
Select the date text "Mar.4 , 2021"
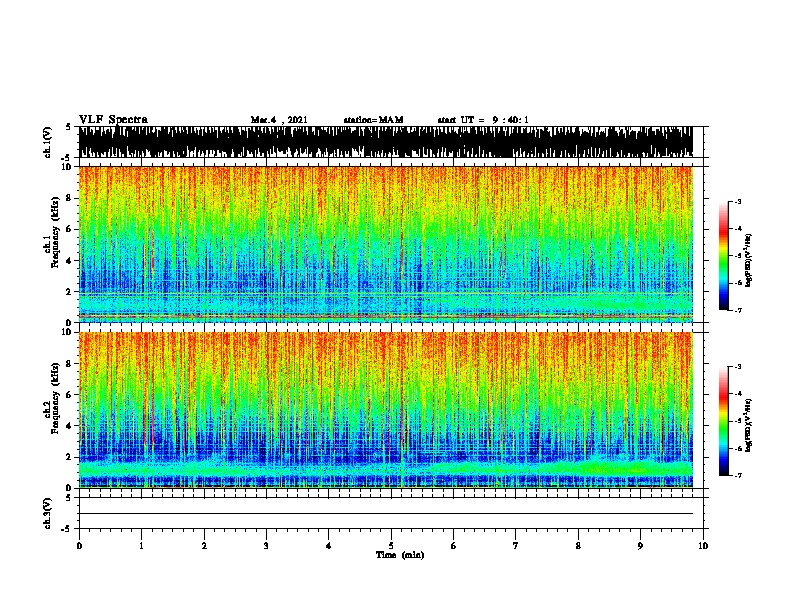coord(279,120)
